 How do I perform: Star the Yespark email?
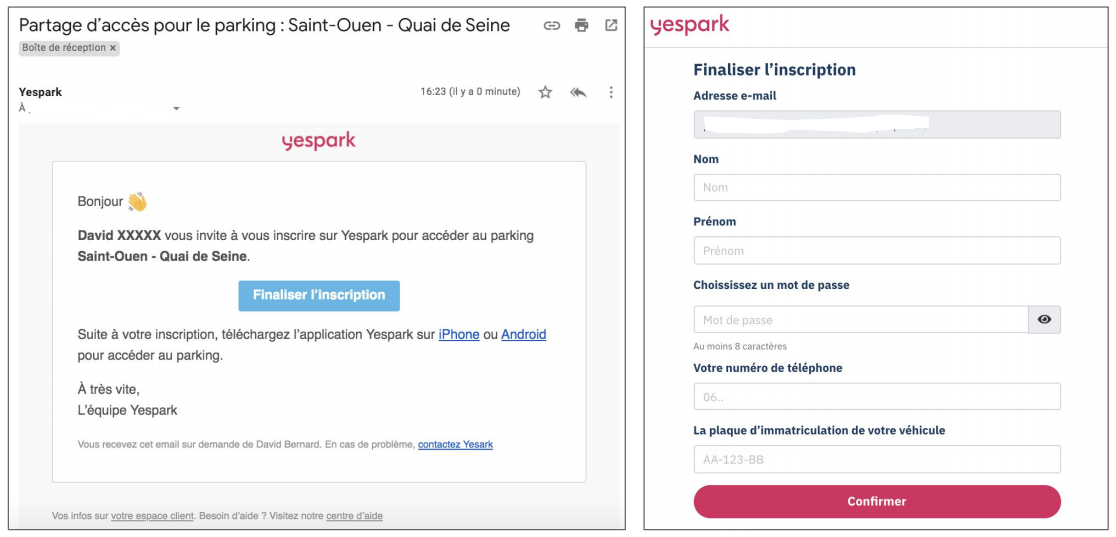click(545, 92)
